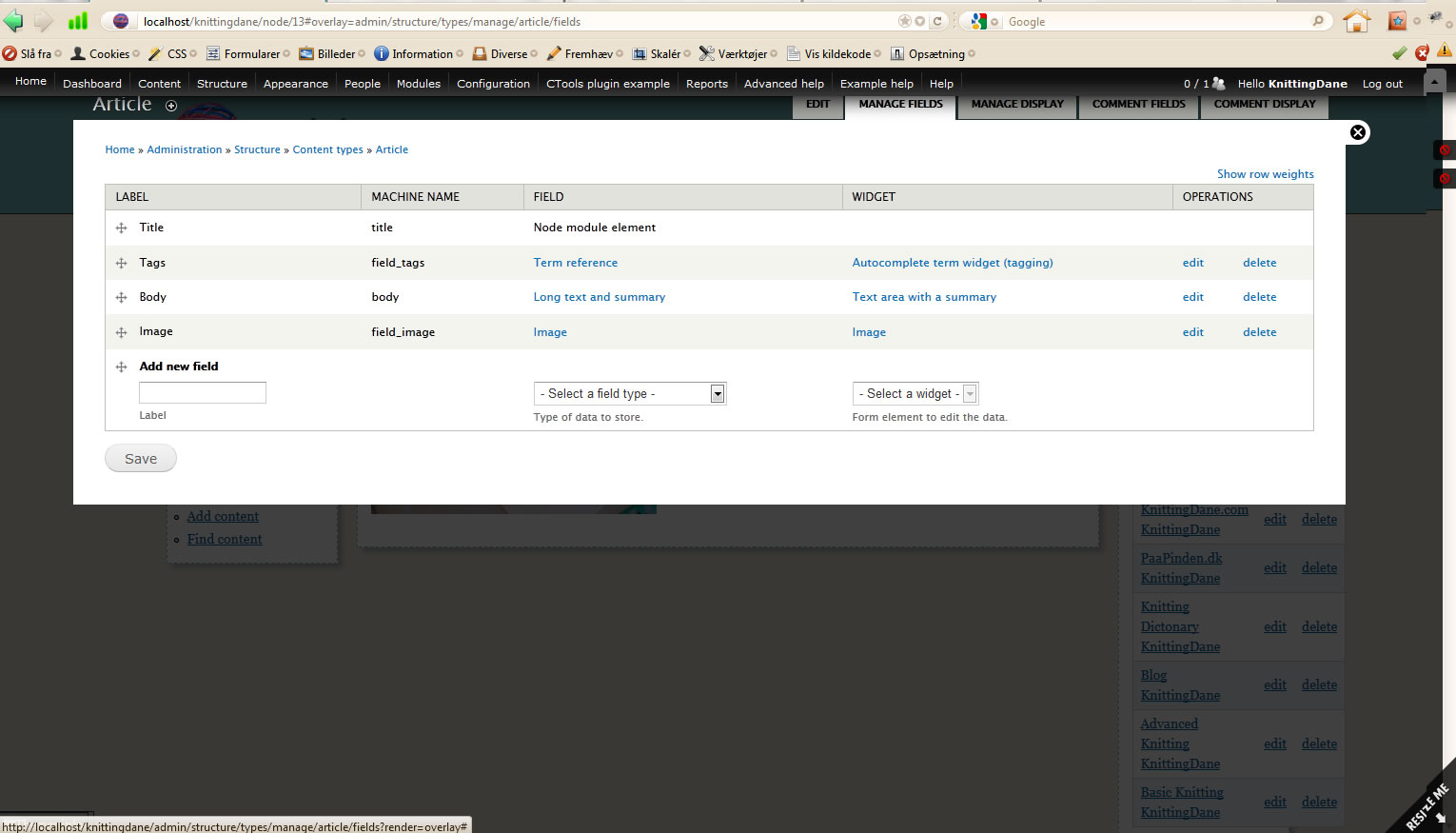Viewport: 1456px width, 833px height.
Task: Click the reload icon in address bar
Action: tap(937, 21)
